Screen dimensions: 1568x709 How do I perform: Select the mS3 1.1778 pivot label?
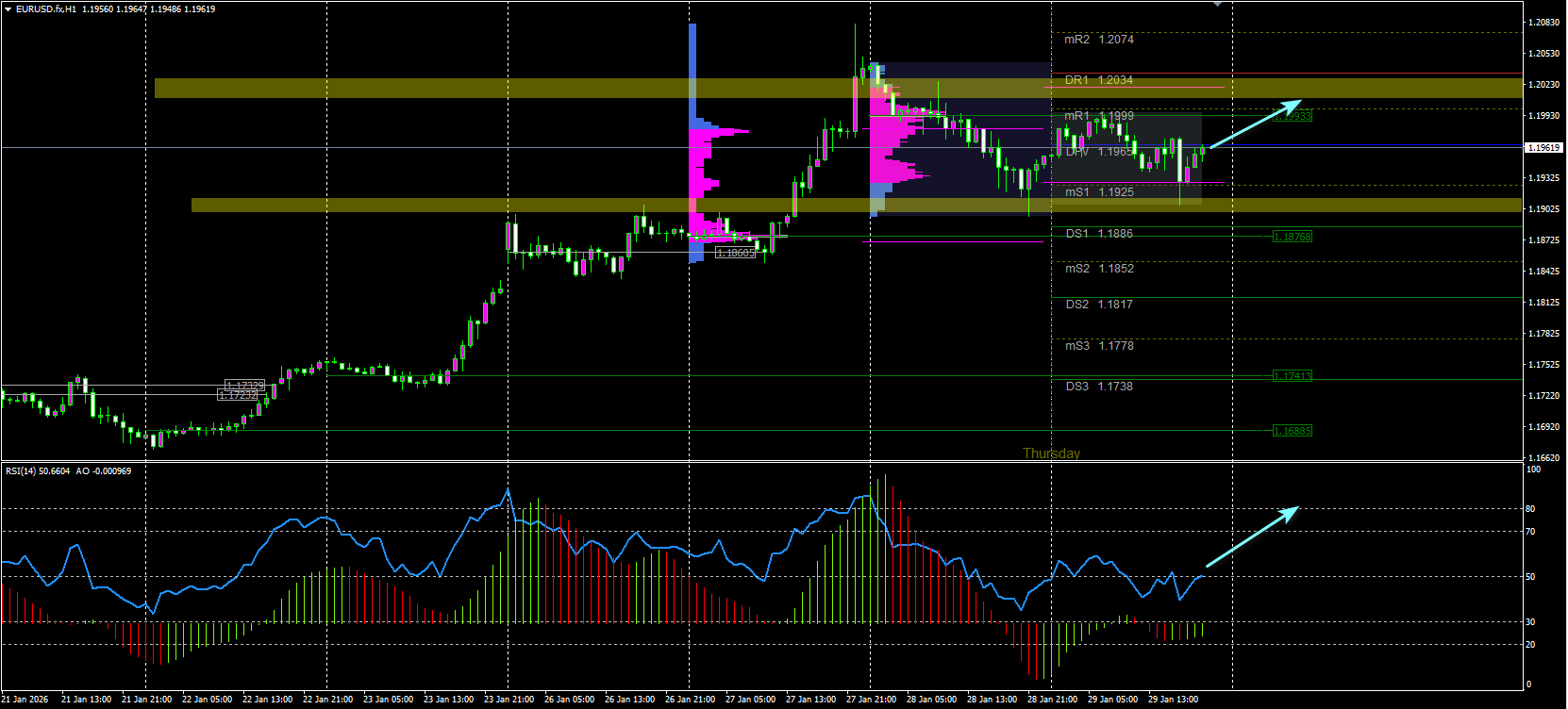pos(1099,346)
